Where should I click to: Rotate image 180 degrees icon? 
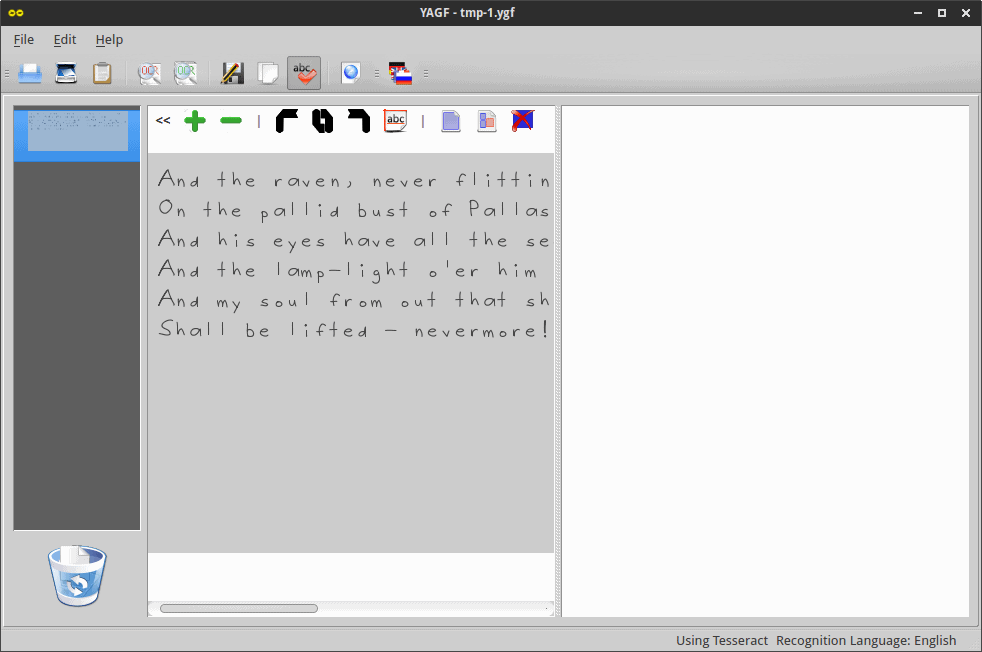323,121
